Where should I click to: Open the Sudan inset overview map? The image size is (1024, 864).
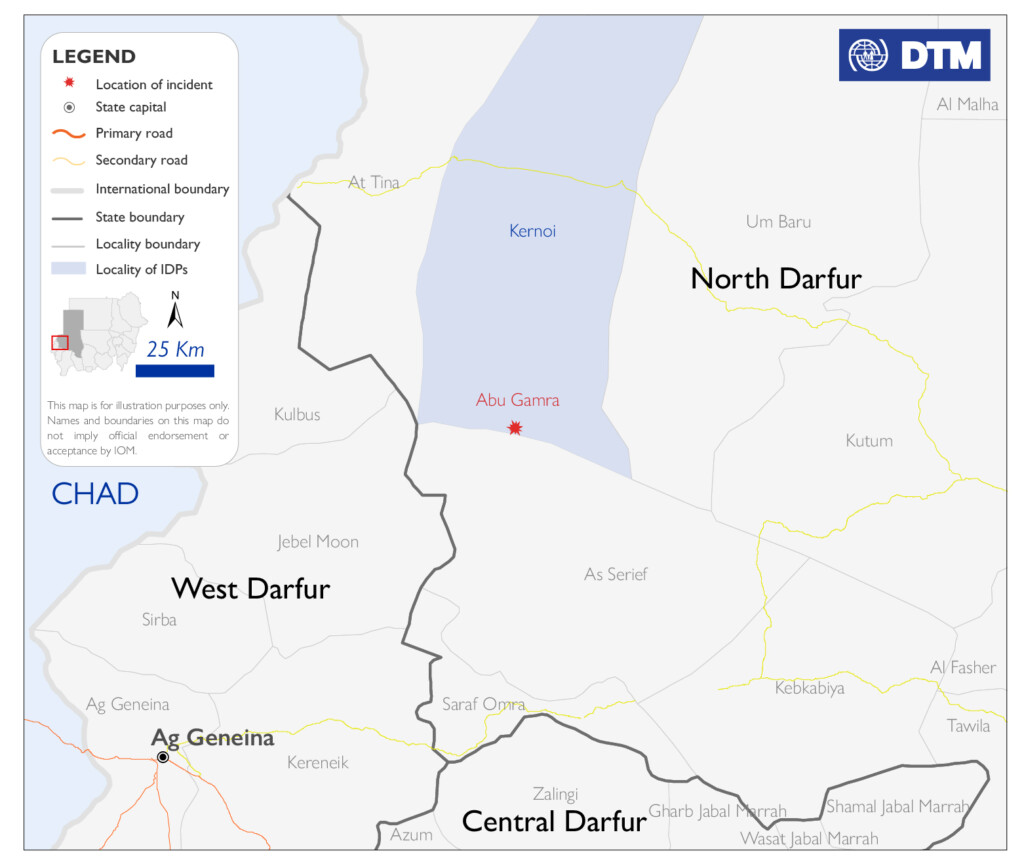[98, 333]
